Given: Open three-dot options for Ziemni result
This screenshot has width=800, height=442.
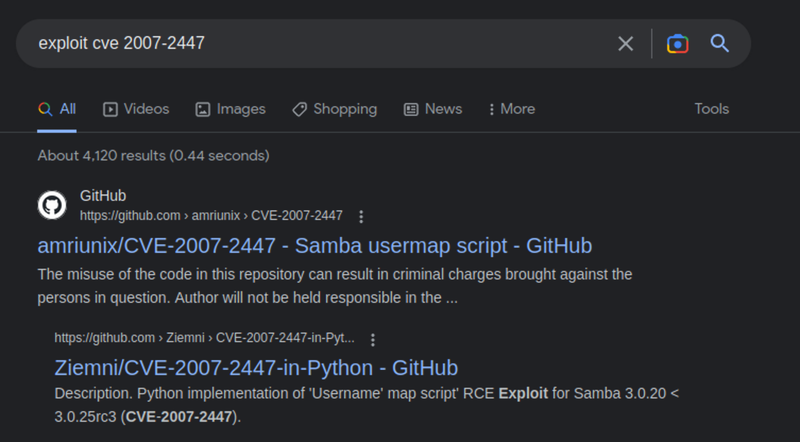Looking at the screenshot, I should click(x=373, y=339).
